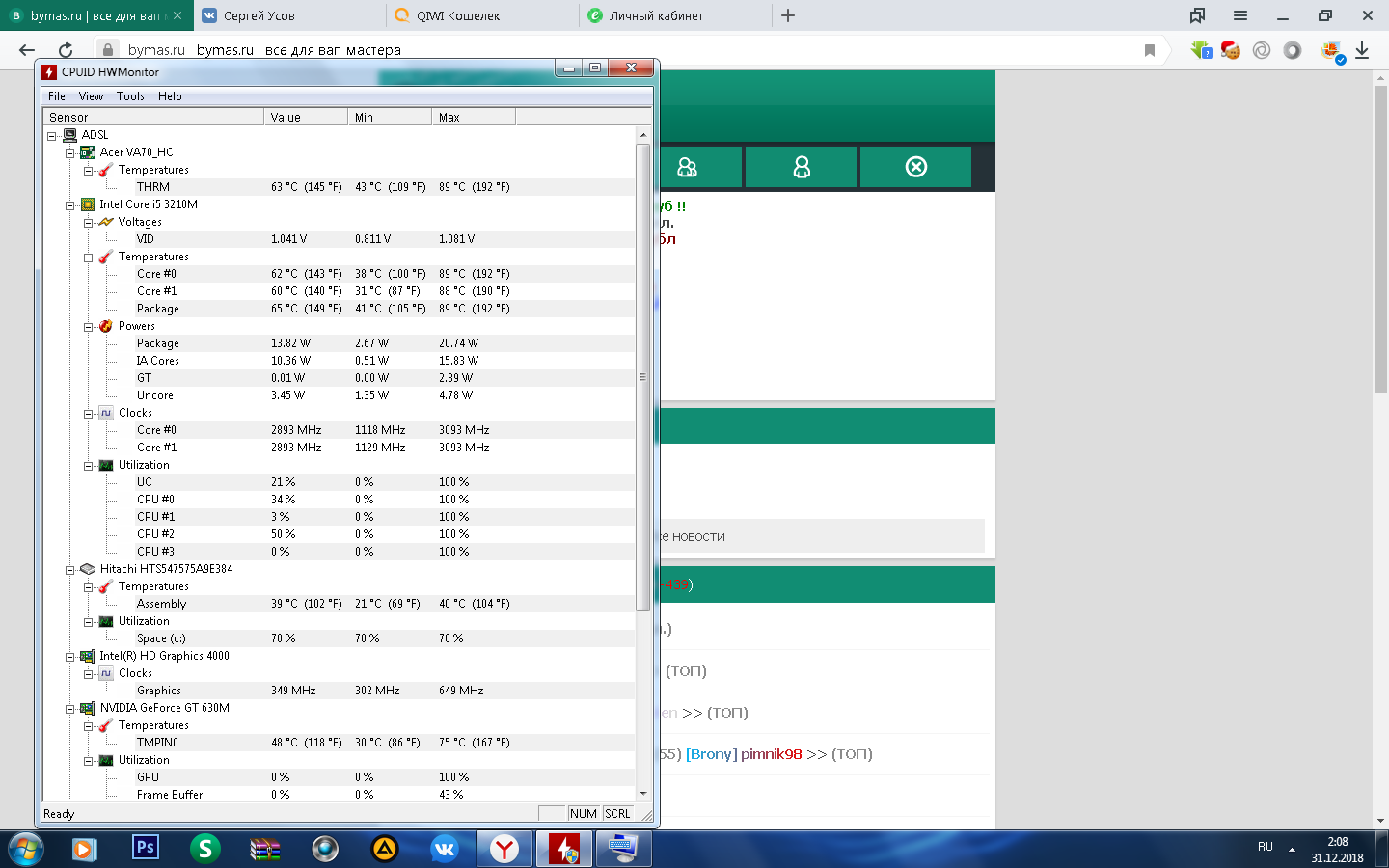Collapse the Powers branch
This screenshot has height=868, width=1389.
(89, 327)
